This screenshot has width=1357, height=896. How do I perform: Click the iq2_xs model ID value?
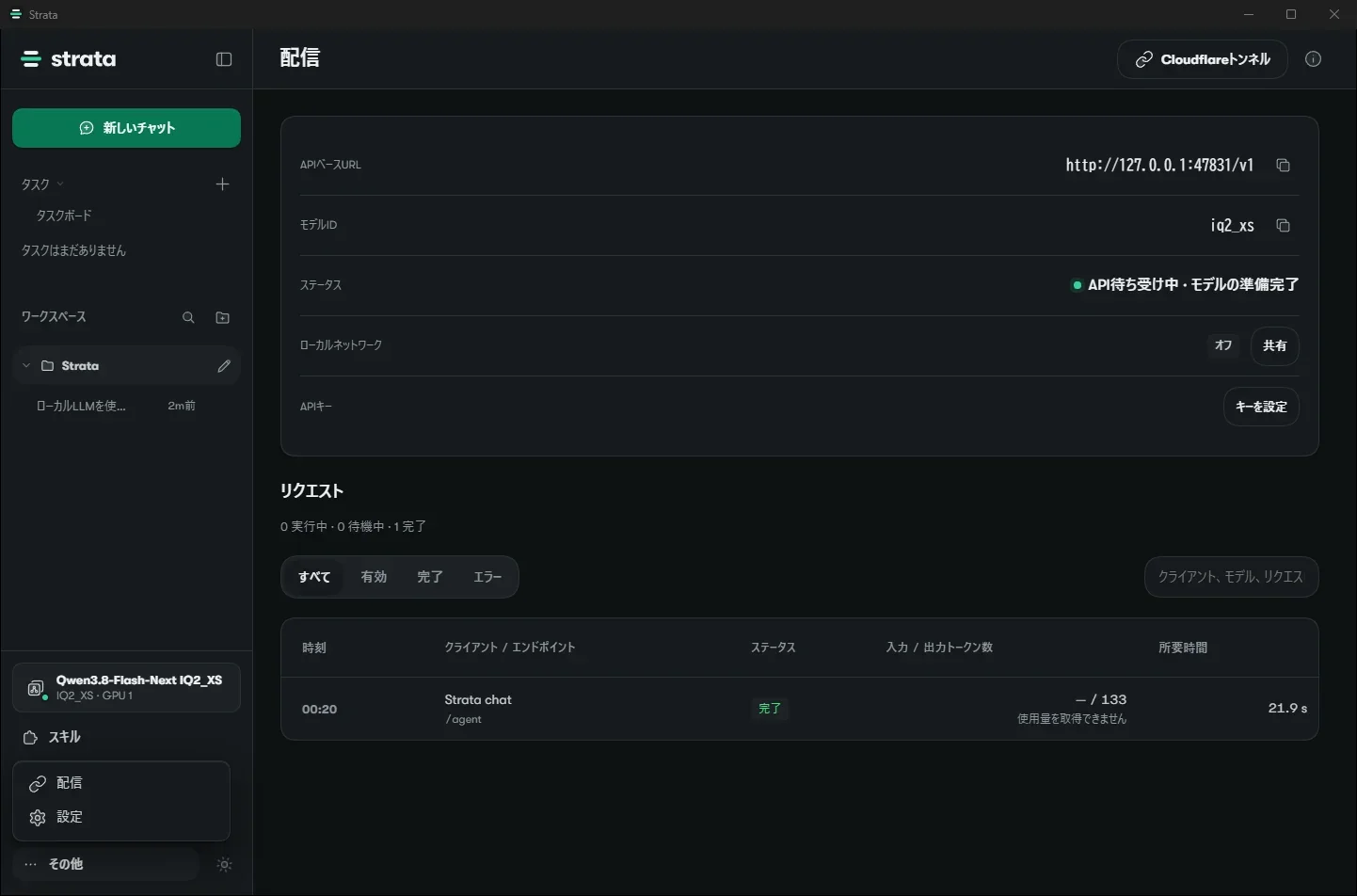click(1232, 225)
